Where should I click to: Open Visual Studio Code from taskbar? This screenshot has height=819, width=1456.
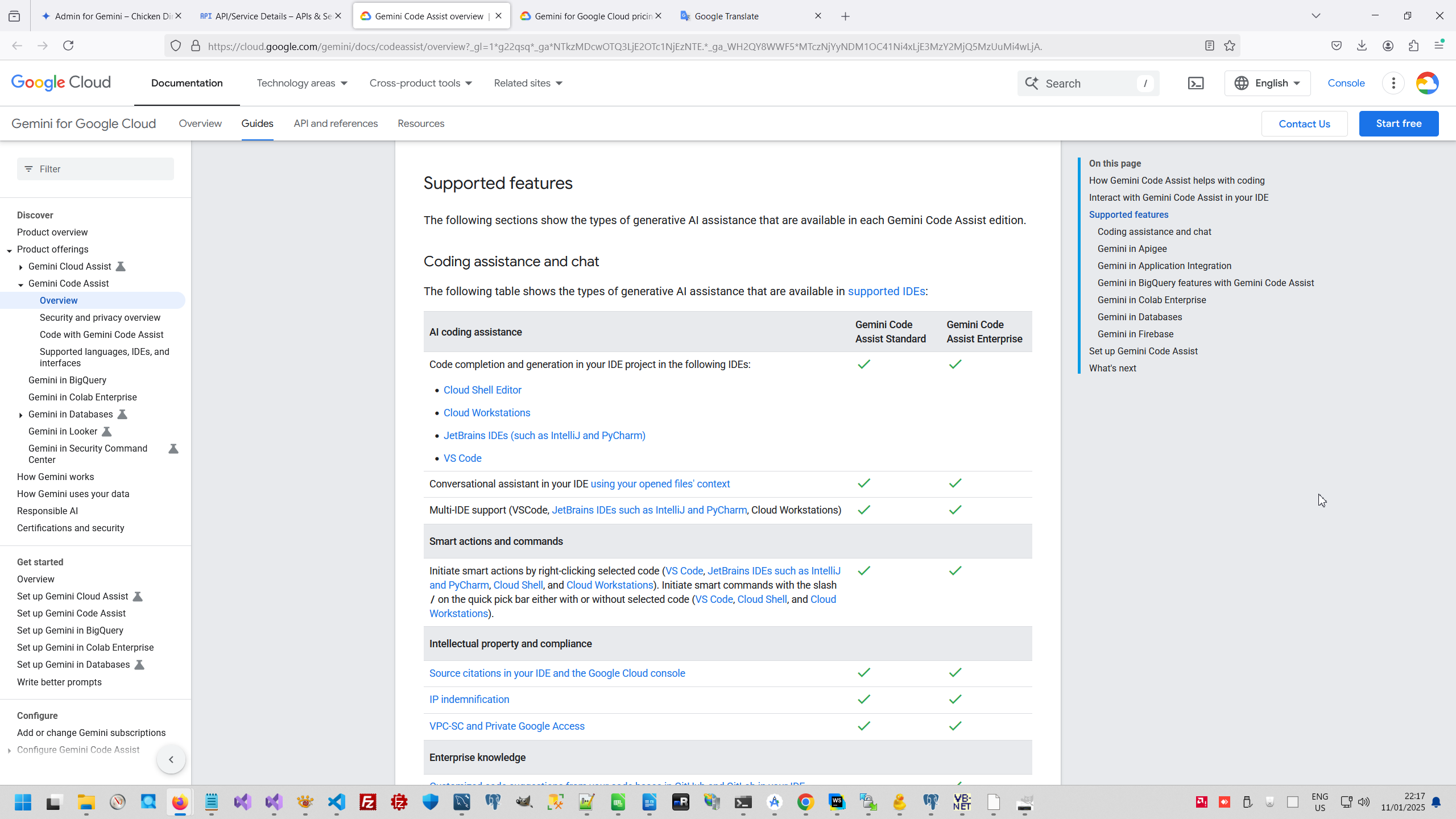(x=337, y=802)
